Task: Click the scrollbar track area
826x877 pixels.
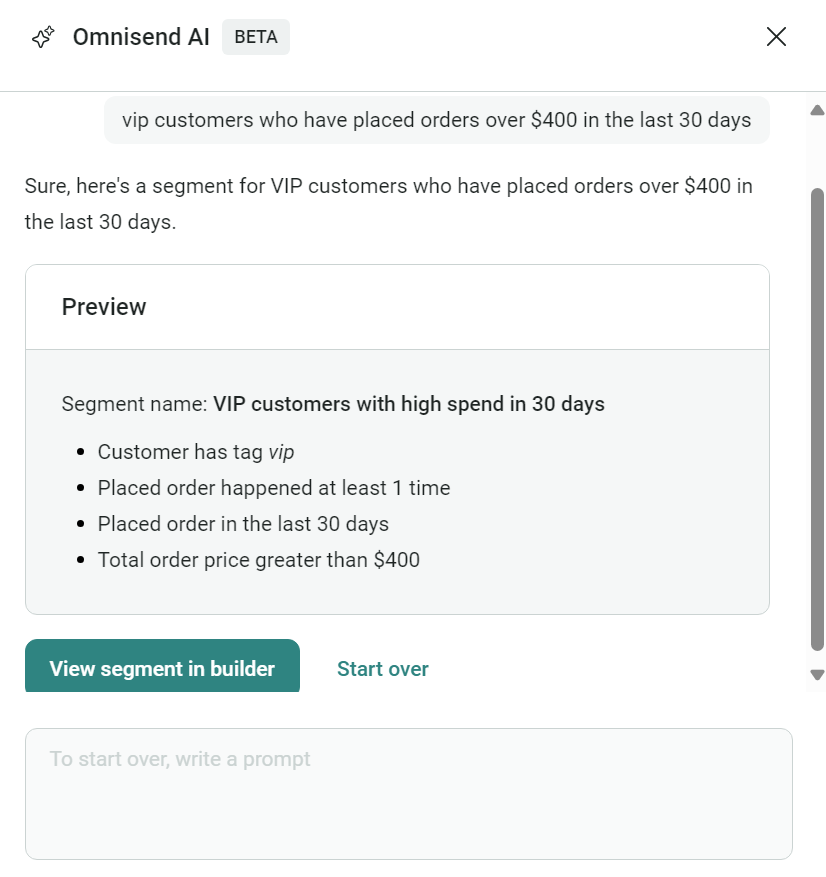Action: point(814,400)
